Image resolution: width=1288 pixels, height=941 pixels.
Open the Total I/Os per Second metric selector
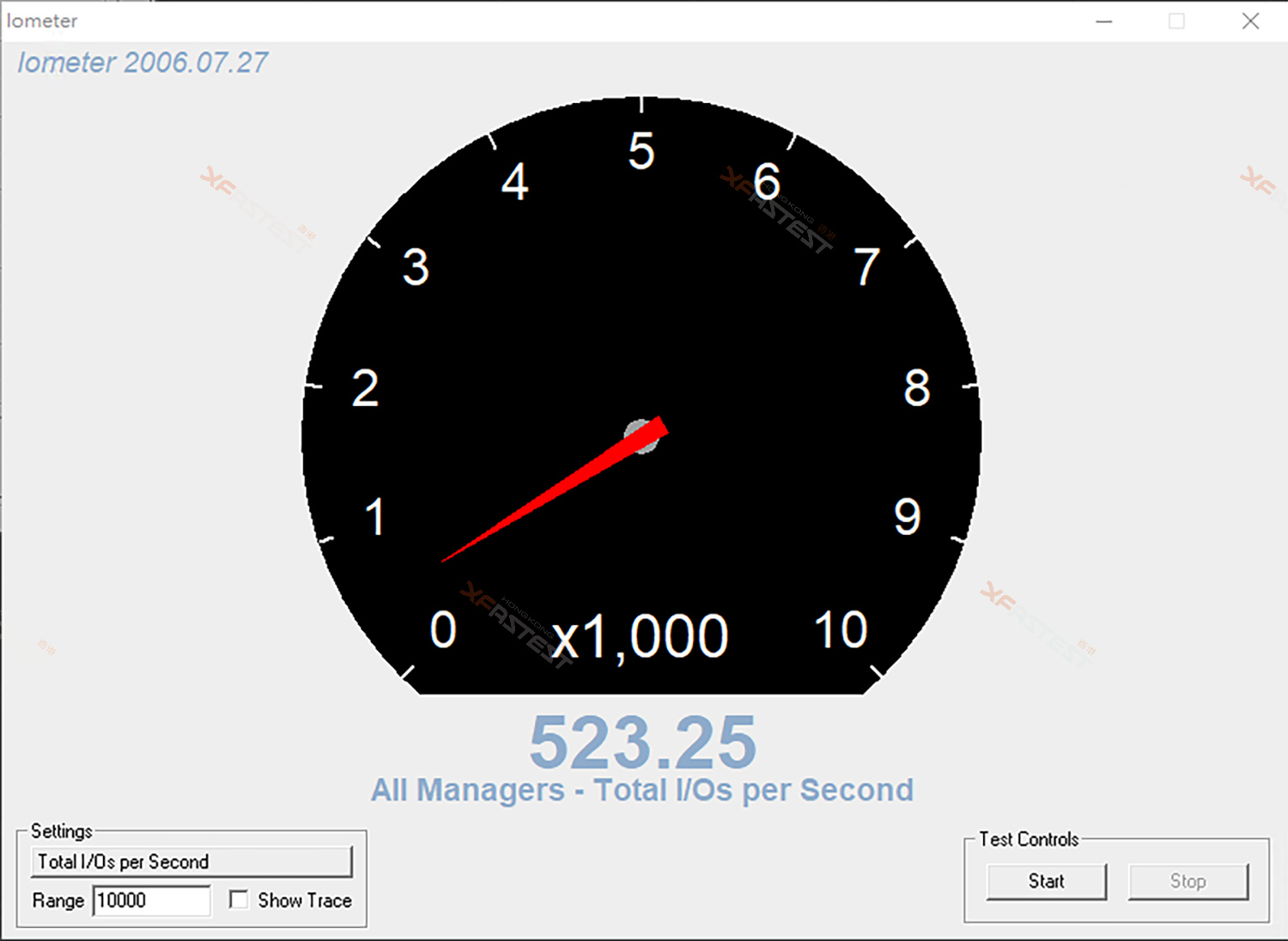pyautogui.click(x=191, y=862)
